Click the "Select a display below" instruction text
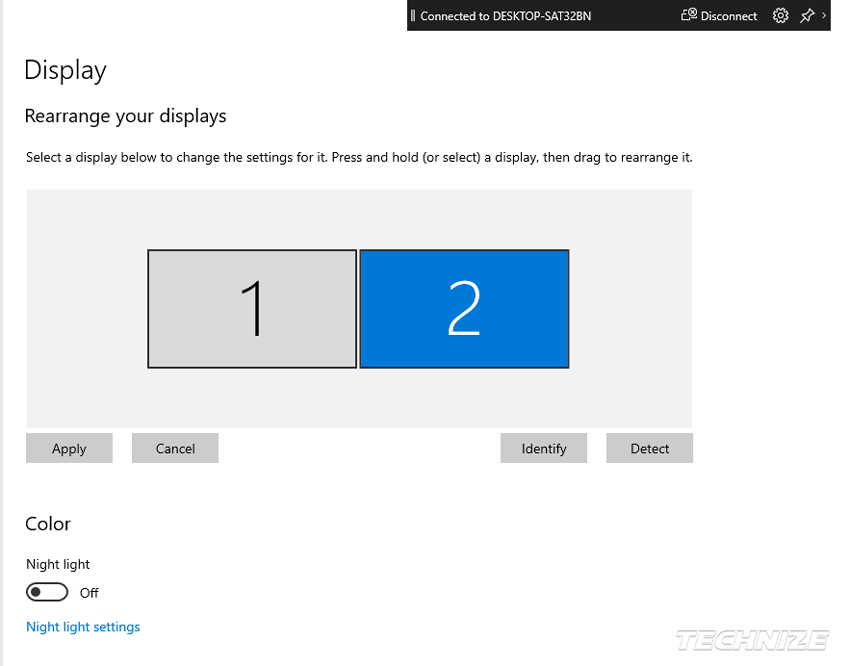The image size is (850, 666). [x=358, y=157]
